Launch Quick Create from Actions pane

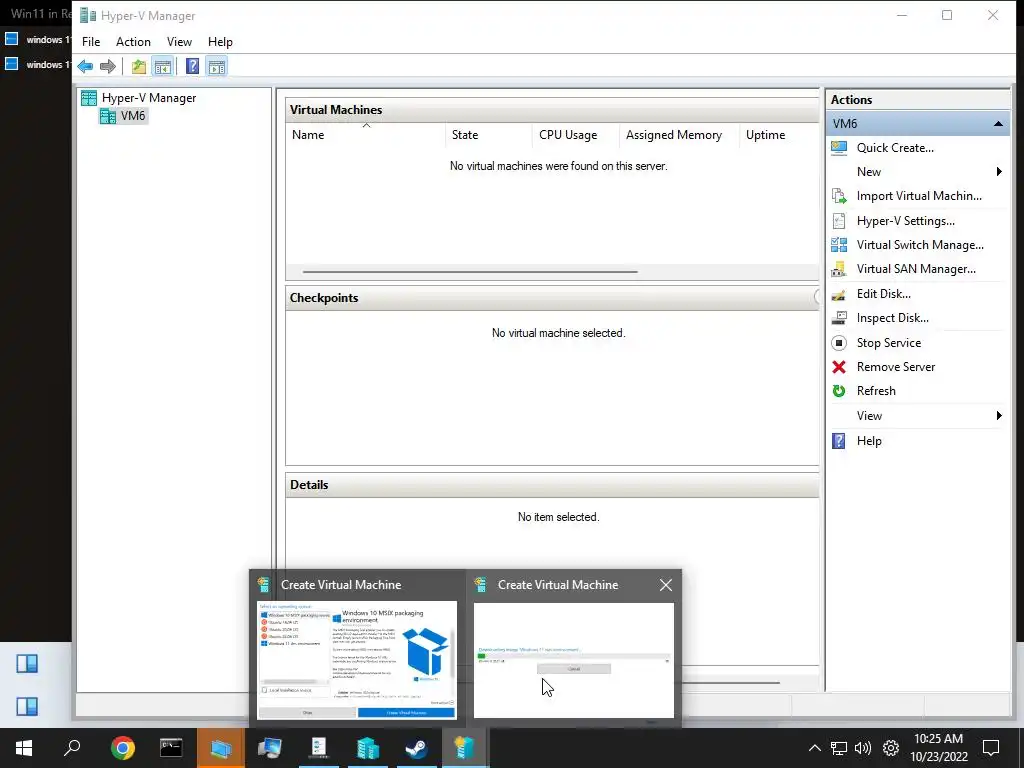tap(895, 148)
